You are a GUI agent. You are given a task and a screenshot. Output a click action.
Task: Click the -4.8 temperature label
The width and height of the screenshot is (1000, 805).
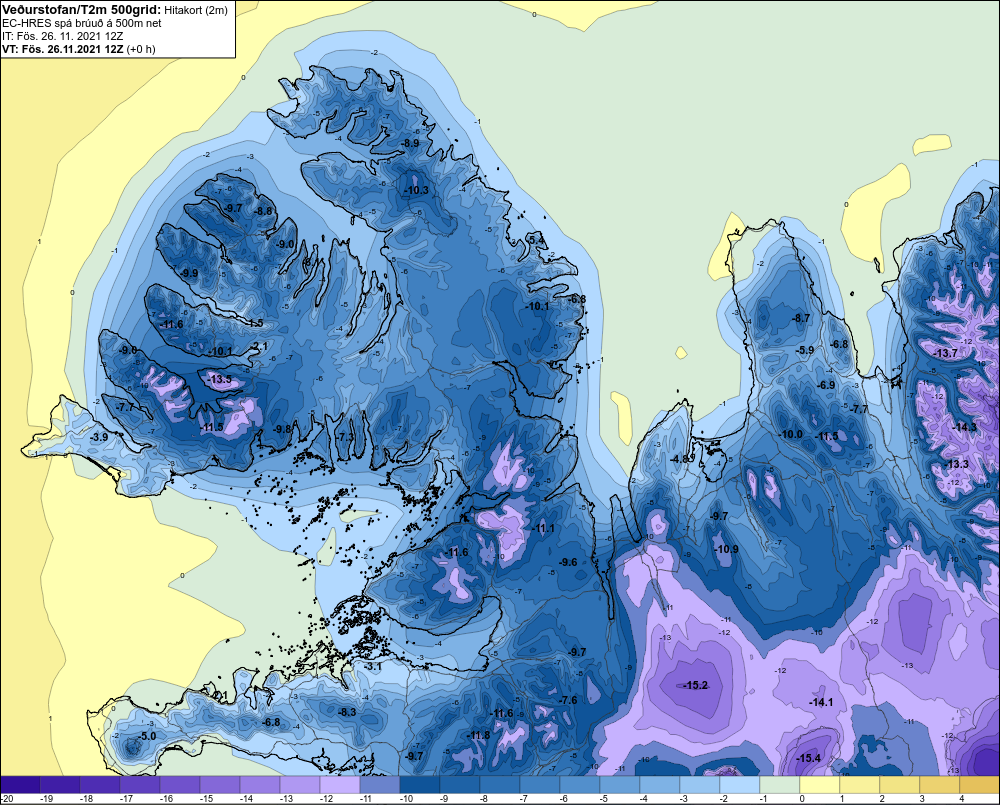680,459
